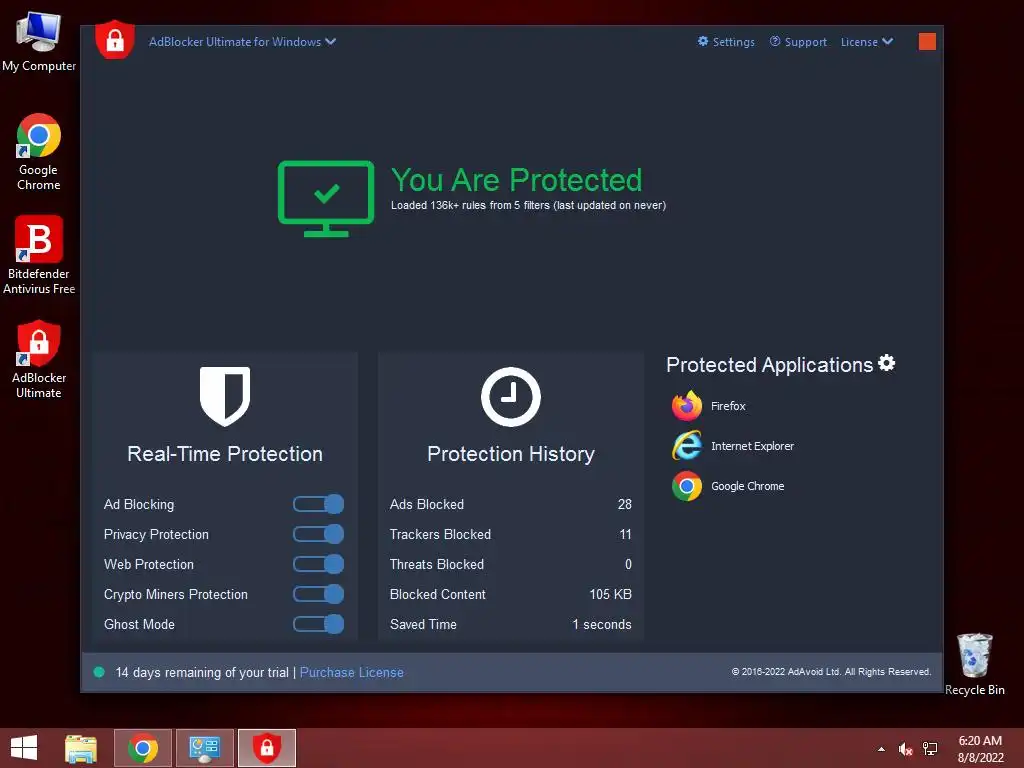
Task: Click the Trackers Blocked value 11
Action: coord(625,534)
